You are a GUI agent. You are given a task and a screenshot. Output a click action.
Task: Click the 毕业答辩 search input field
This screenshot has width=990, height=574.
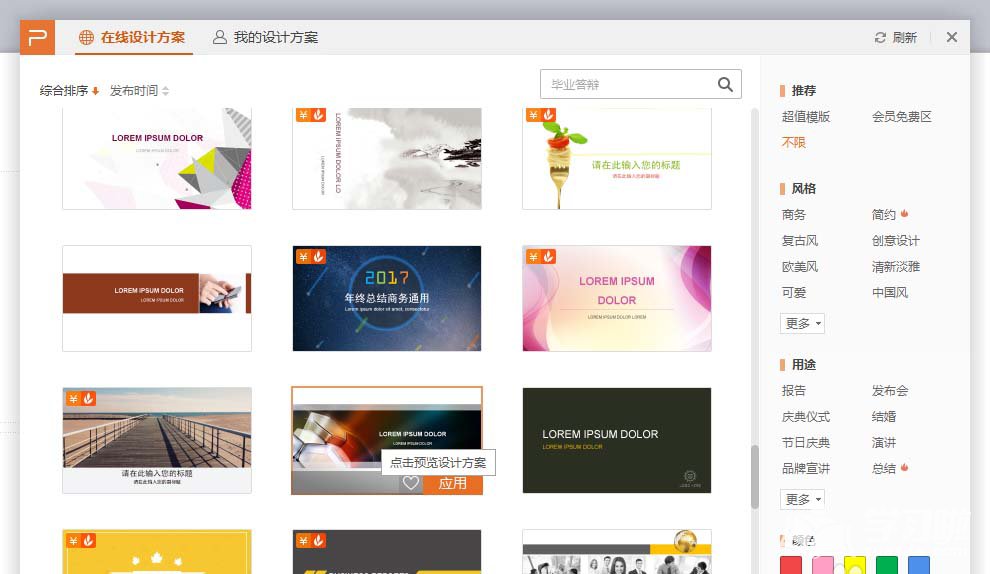(625, 85)
